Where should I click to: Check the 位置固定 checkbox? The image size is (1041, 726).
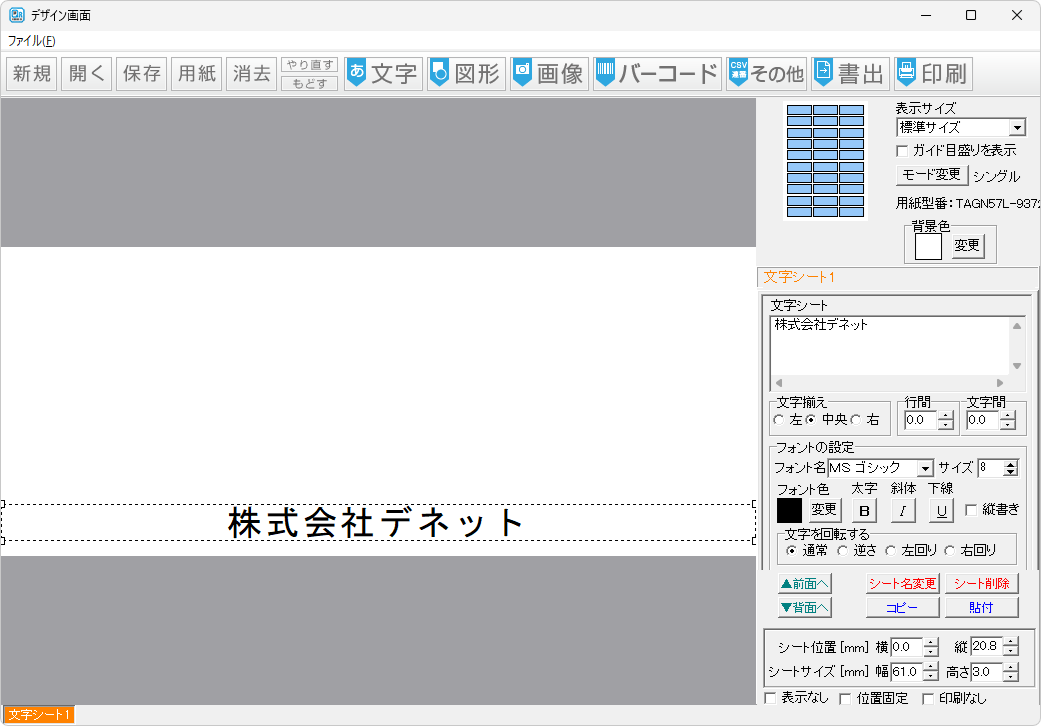846,698
